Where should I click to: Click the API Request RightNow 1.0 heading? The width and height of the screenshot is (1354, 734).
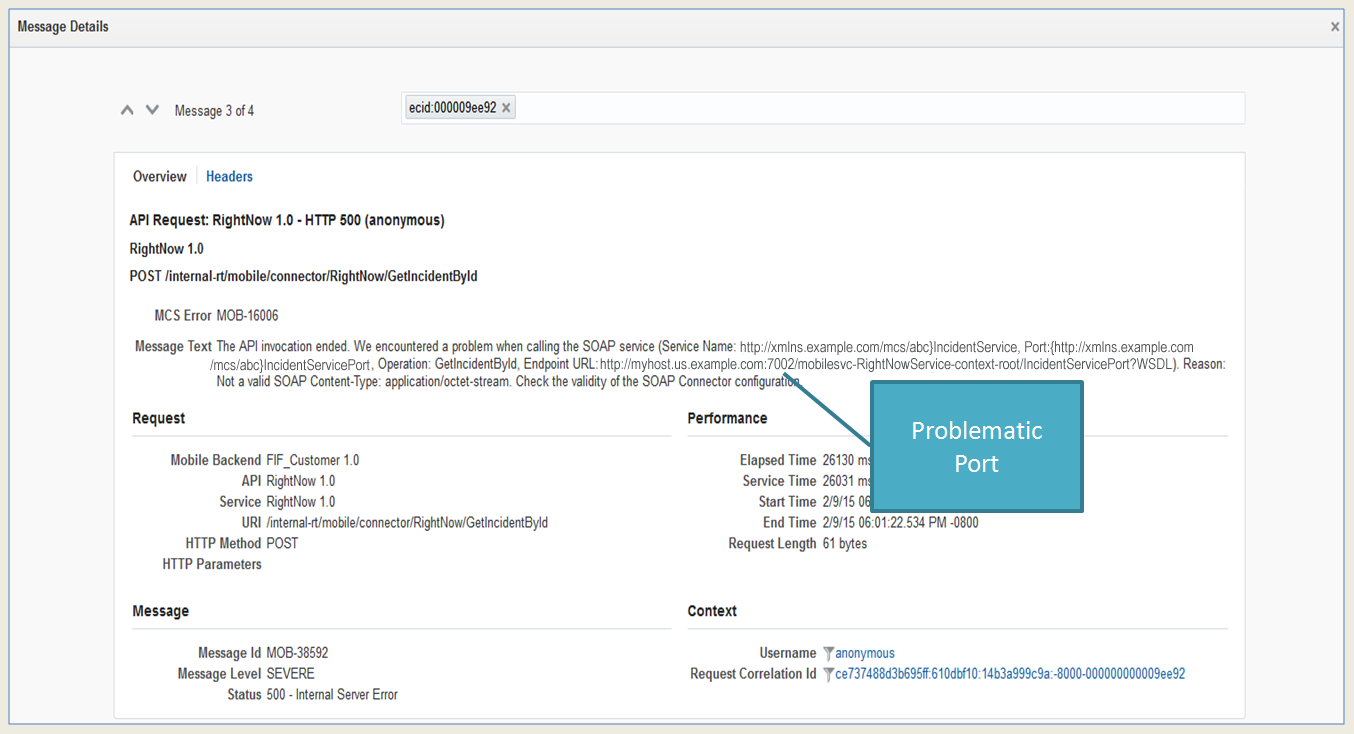click(287, 220)
